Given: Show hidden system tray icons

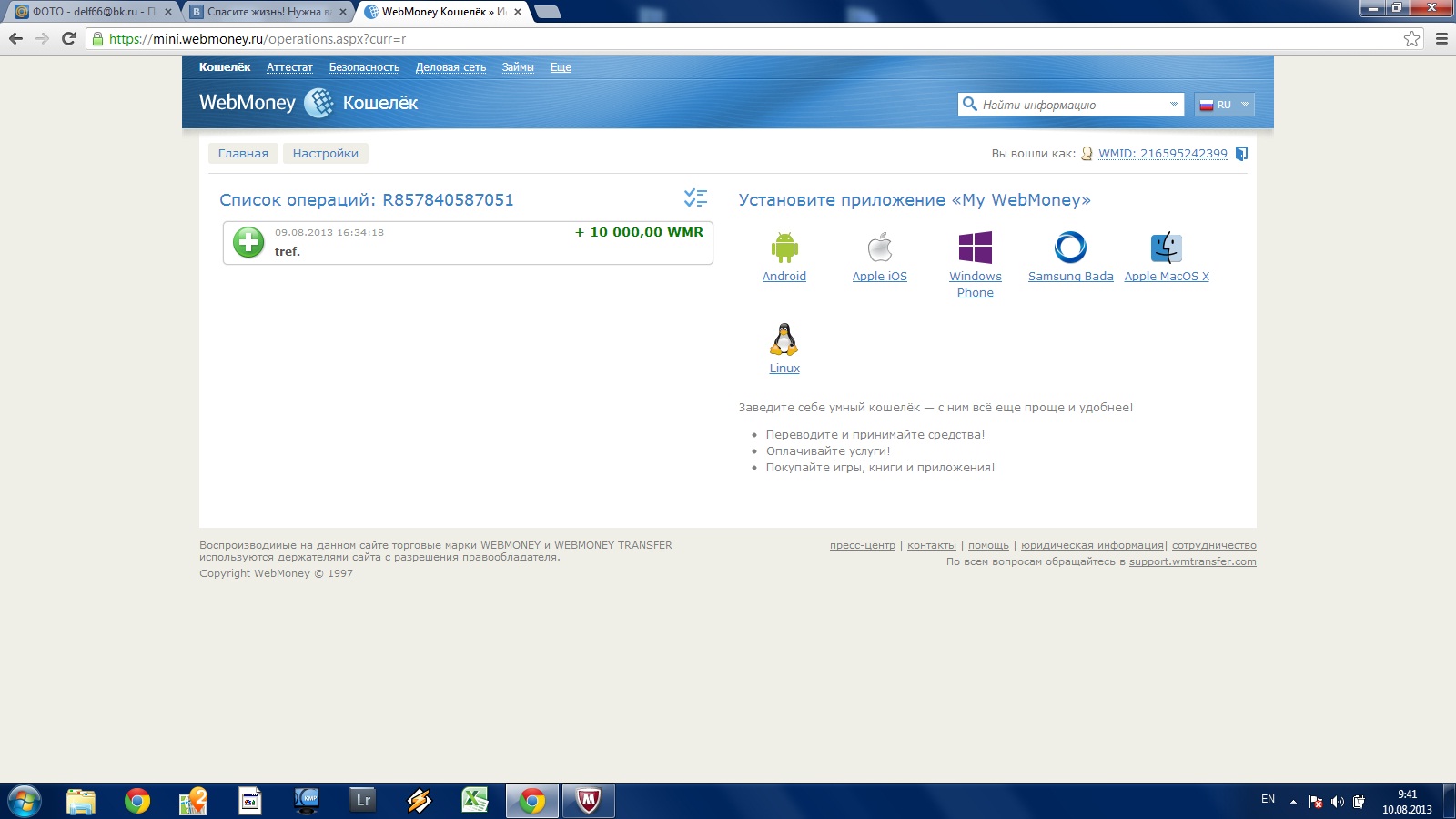Looking at the screenshot, I should pyautogui.click(x=1293, y=802).
